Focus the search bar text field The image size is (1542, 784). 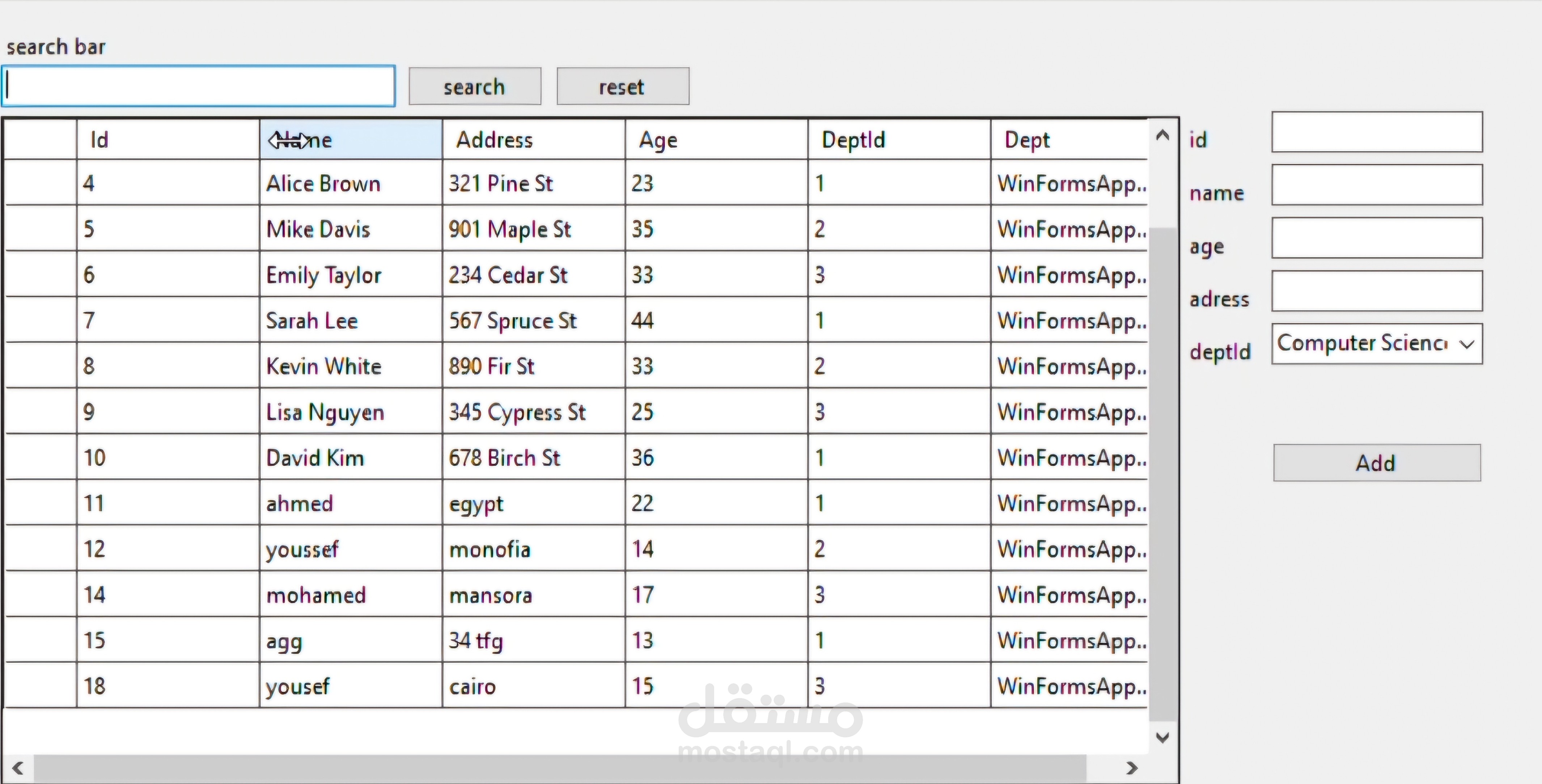[199, 87]
